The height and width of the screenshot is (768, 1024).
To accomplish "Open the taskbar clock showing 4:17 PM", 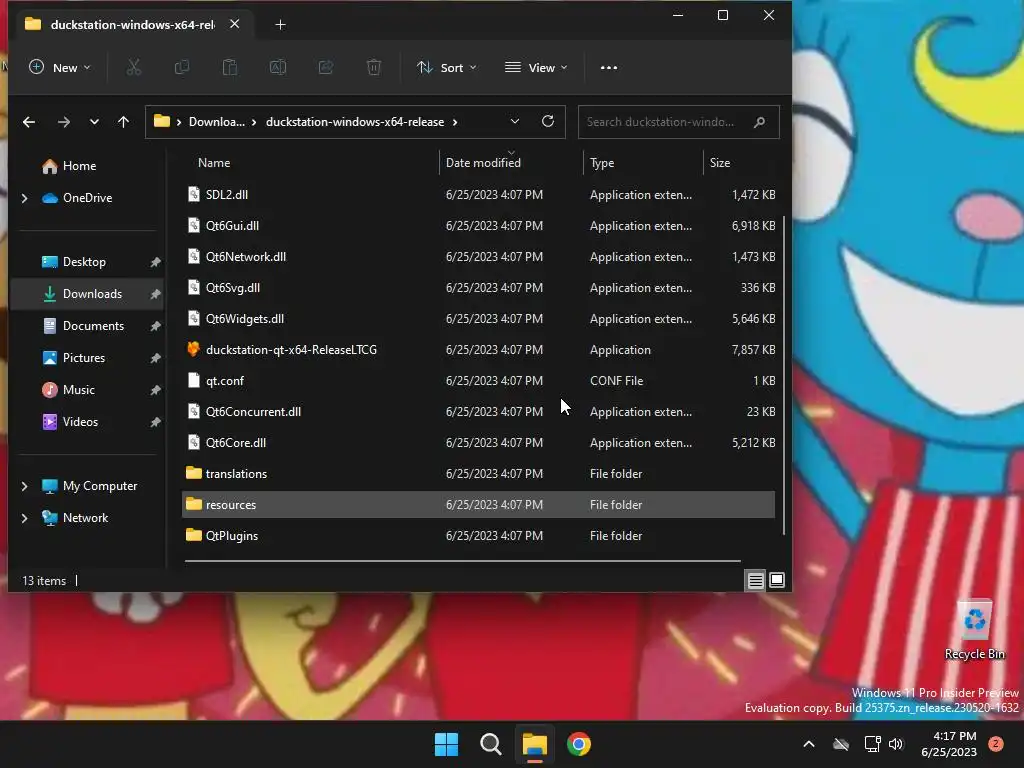I will click(x=949, y=744).
